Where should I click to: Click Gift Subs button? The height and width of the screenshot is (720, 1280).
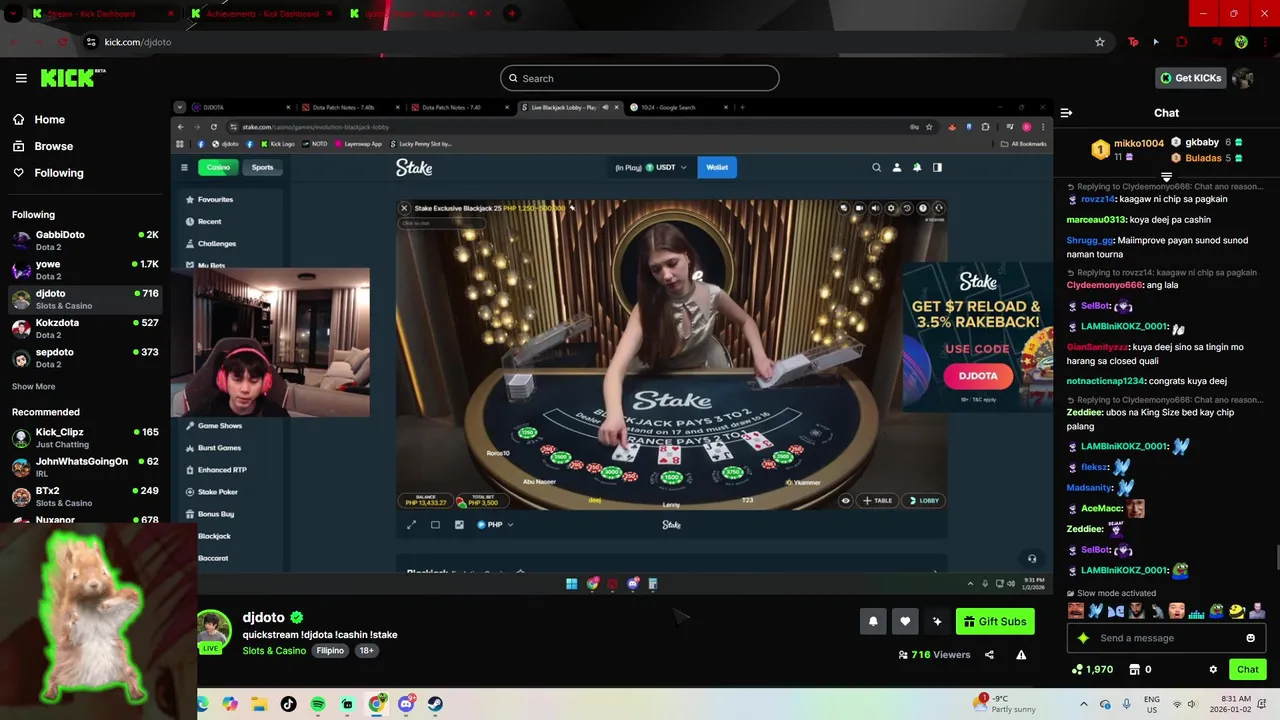pyautogui.click(x=995, y=621)
